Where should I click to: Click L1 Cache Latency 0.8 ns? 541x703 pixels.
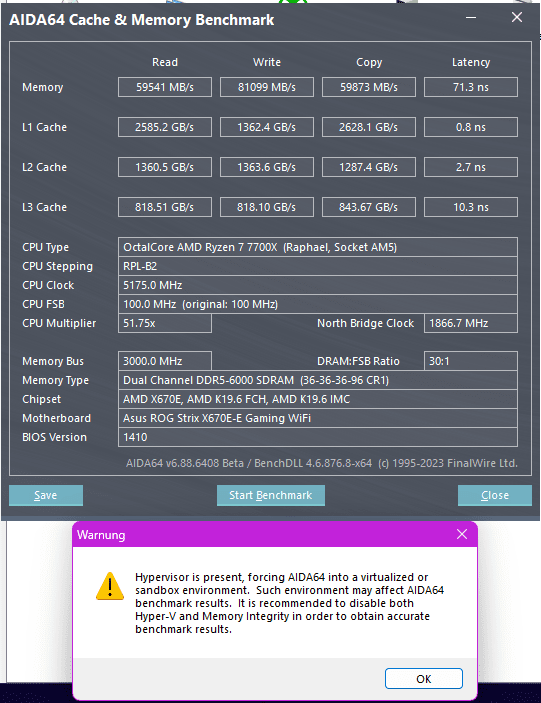click(x=471, y=127)
